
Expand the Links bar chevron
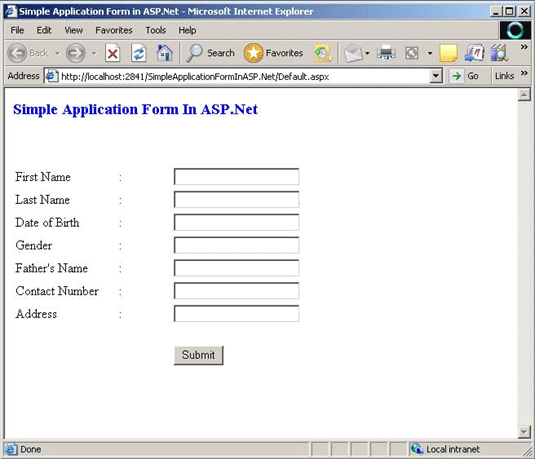click(x=524, y=73)
